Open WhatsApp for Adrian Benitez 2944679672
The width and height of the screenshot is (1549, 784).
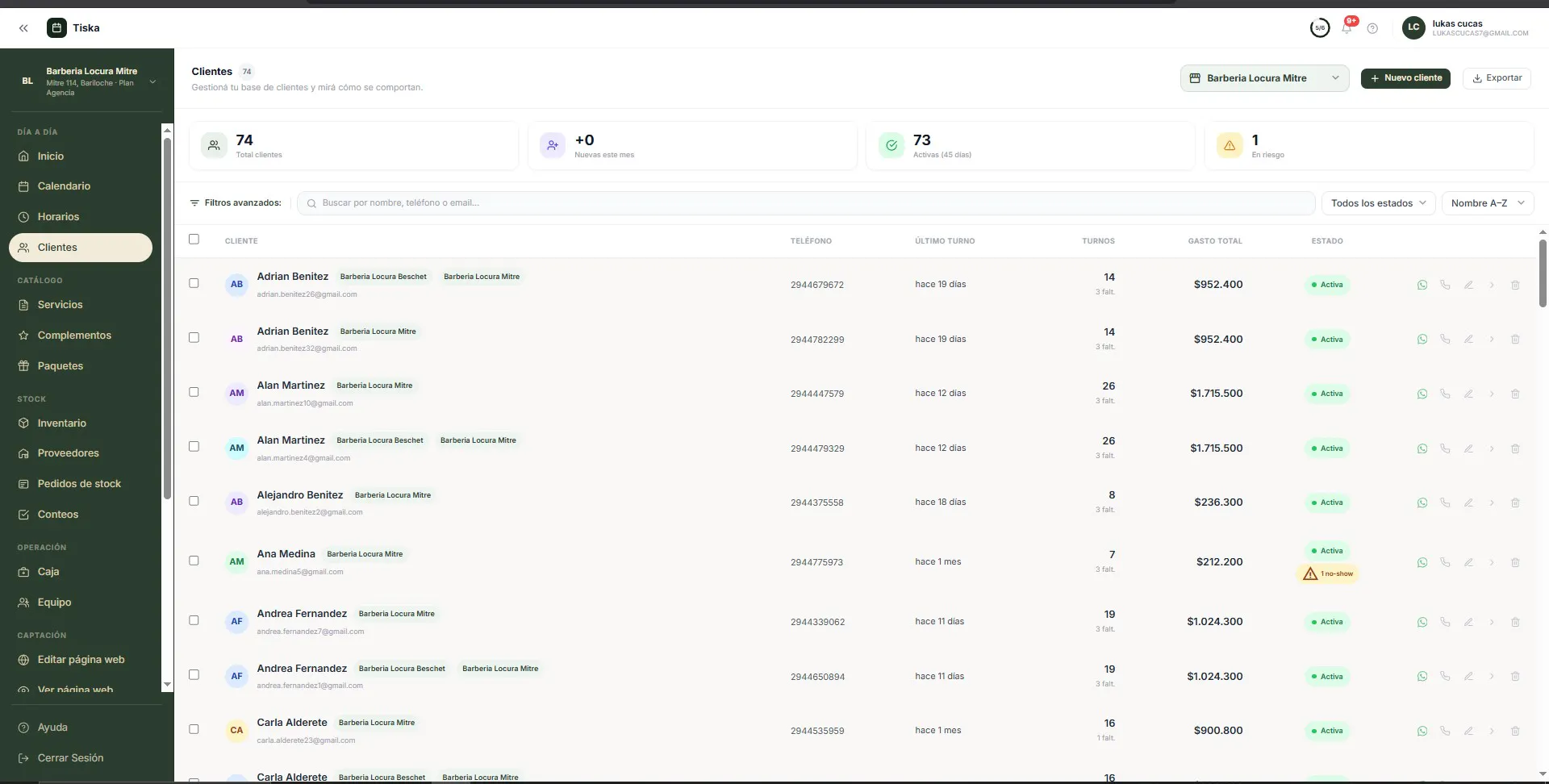[x=1422, y=285]
